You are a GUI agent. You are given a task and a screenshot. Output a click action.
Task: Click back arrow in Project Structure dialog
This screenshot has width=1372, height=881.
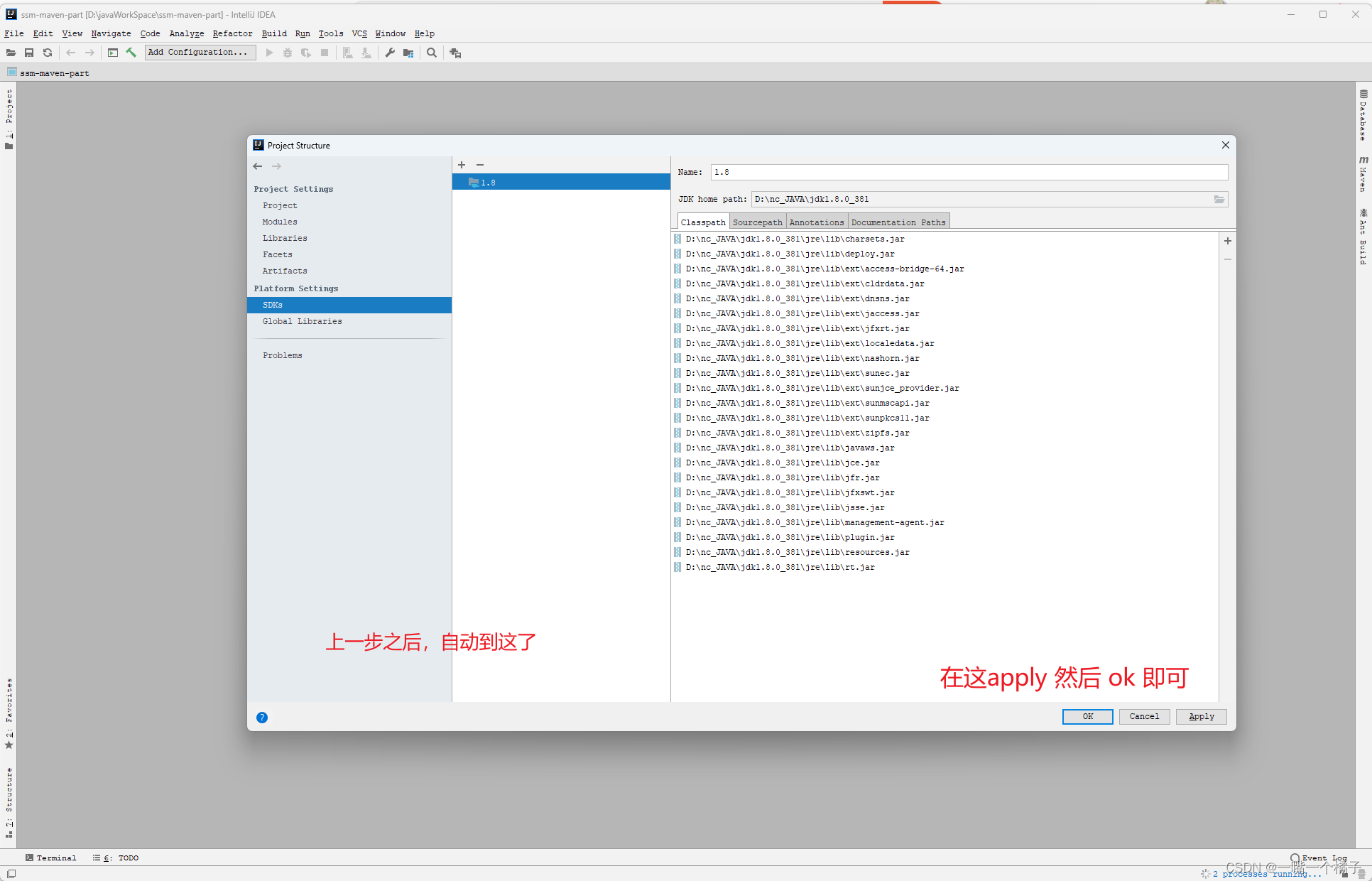click(x=258, y=166)
